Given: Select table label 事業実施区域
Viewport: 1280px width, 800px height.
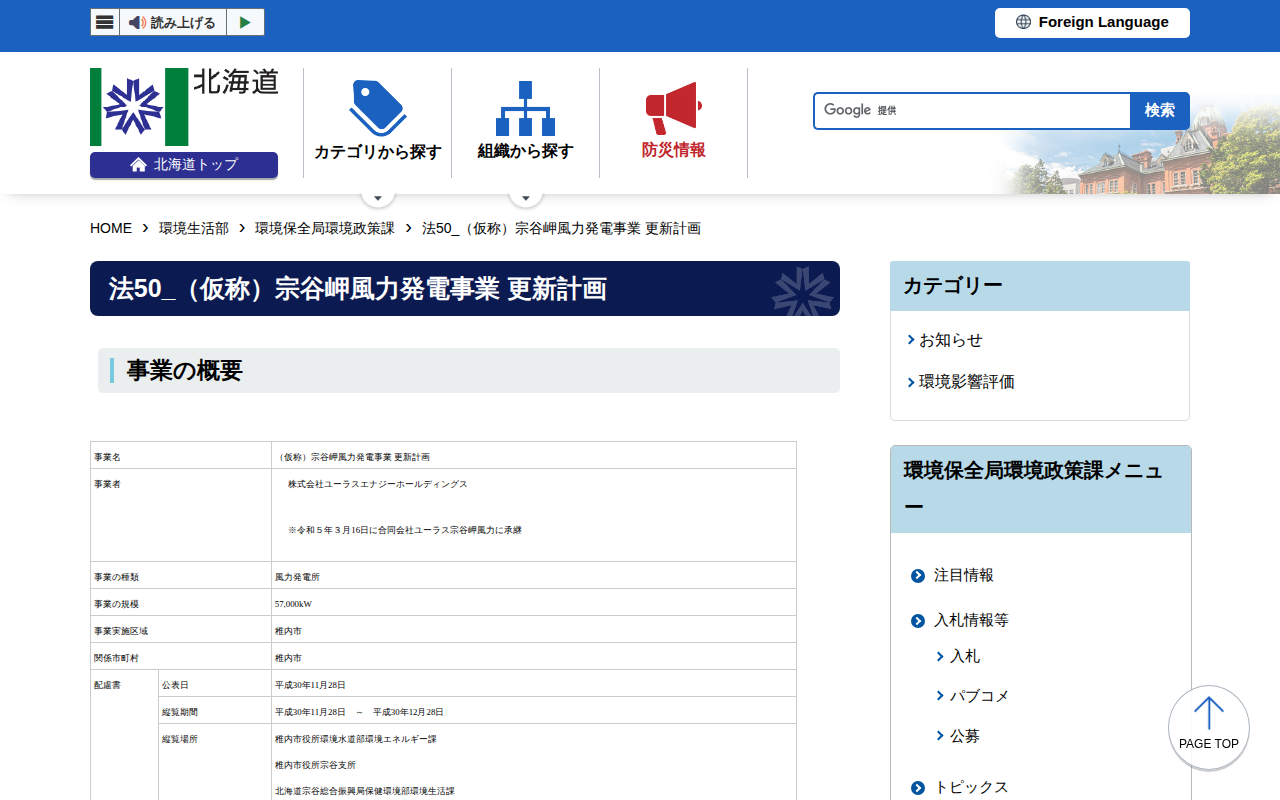Looking at the screenshot, I should coord(121,631).
